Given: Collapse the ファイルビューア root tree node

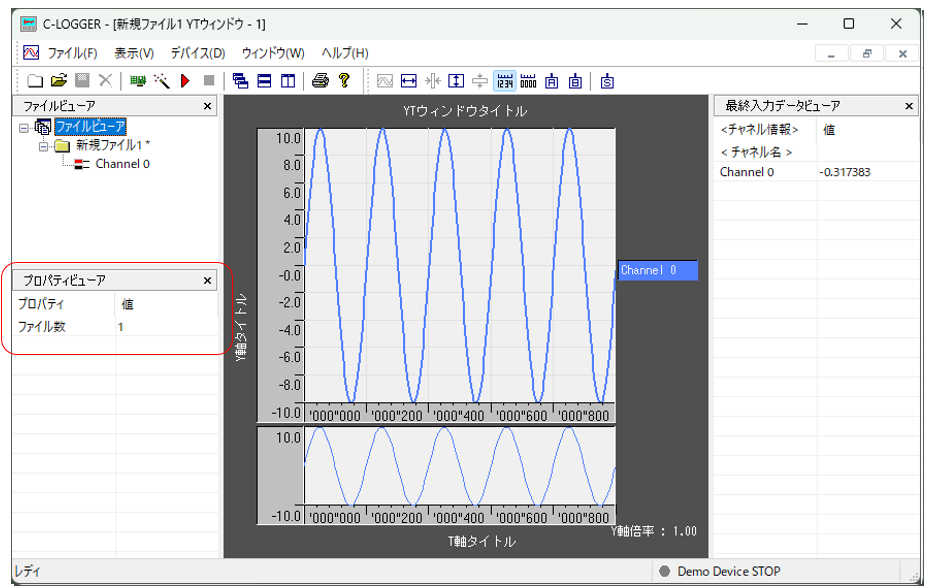Looking at the screenshot, I should (24, 127).
